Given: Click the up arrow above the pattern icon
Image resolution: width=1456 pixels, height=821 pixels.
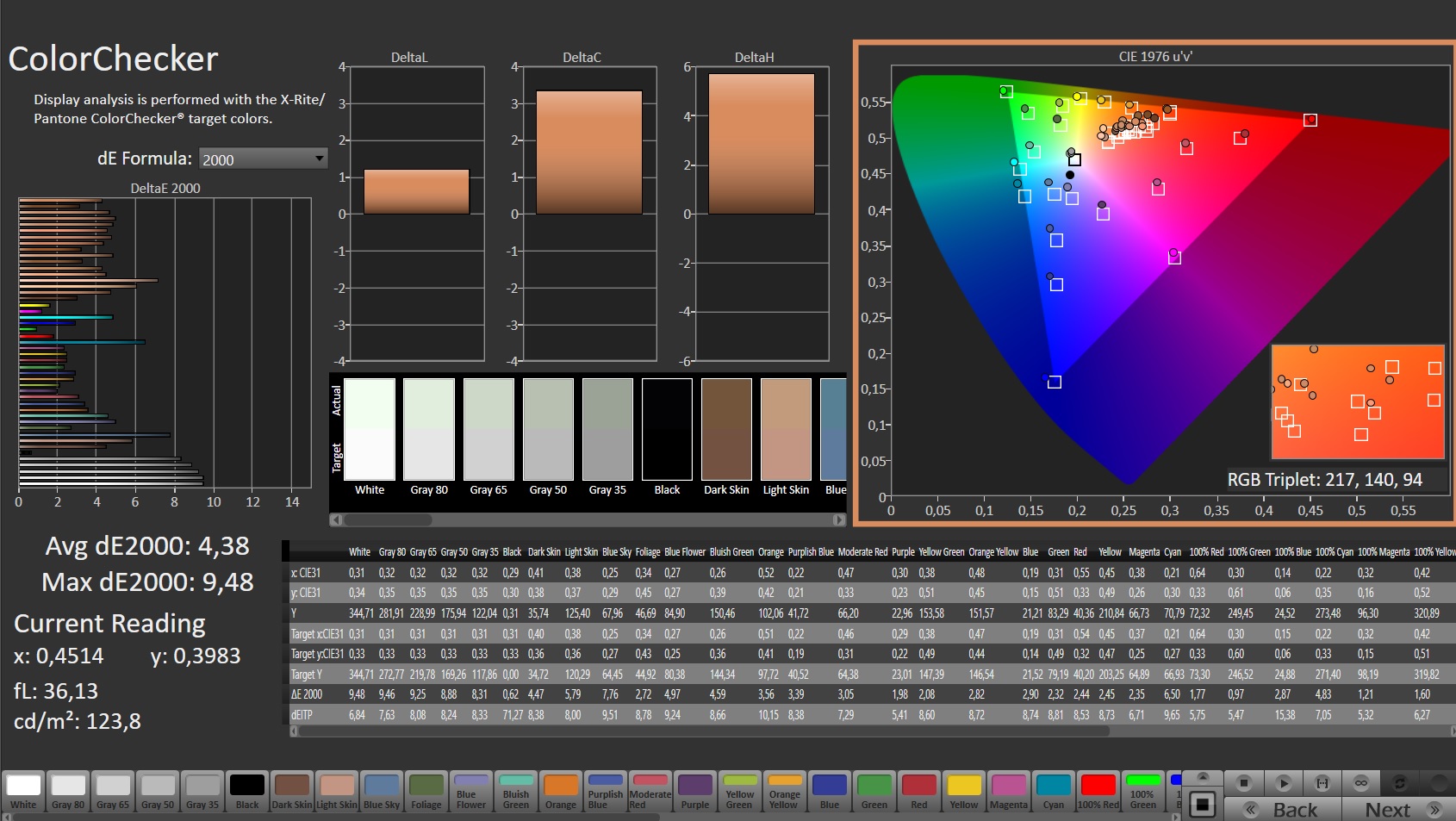Looking at the screenshot, I should coord(1203,777).
